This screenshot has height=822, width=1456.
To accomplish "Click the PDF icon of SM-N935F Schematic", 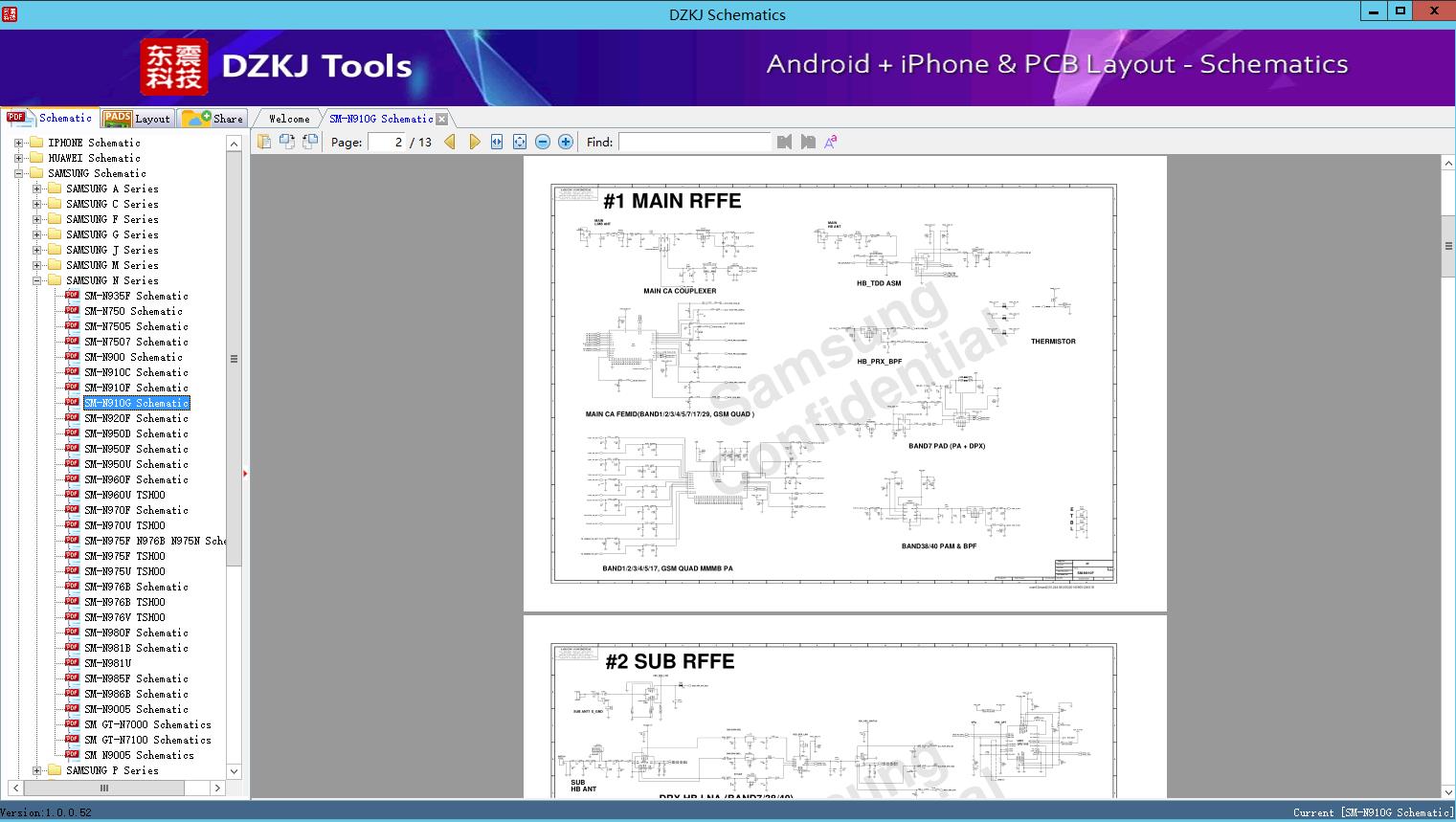I will [72, 295].
